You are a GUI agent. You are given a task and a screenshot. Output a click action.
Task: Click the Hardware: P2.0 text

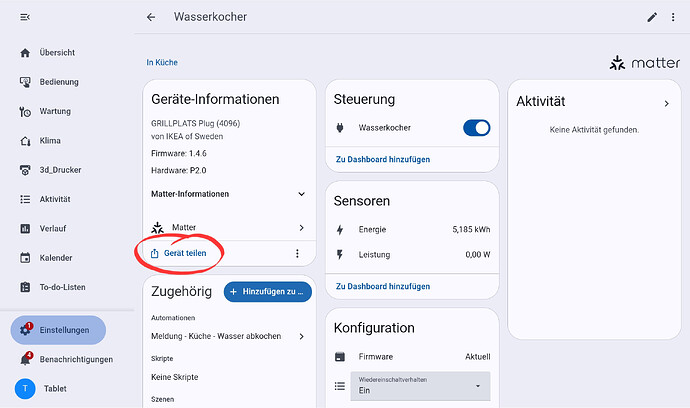pyautogui.click(x=179, y=171)
